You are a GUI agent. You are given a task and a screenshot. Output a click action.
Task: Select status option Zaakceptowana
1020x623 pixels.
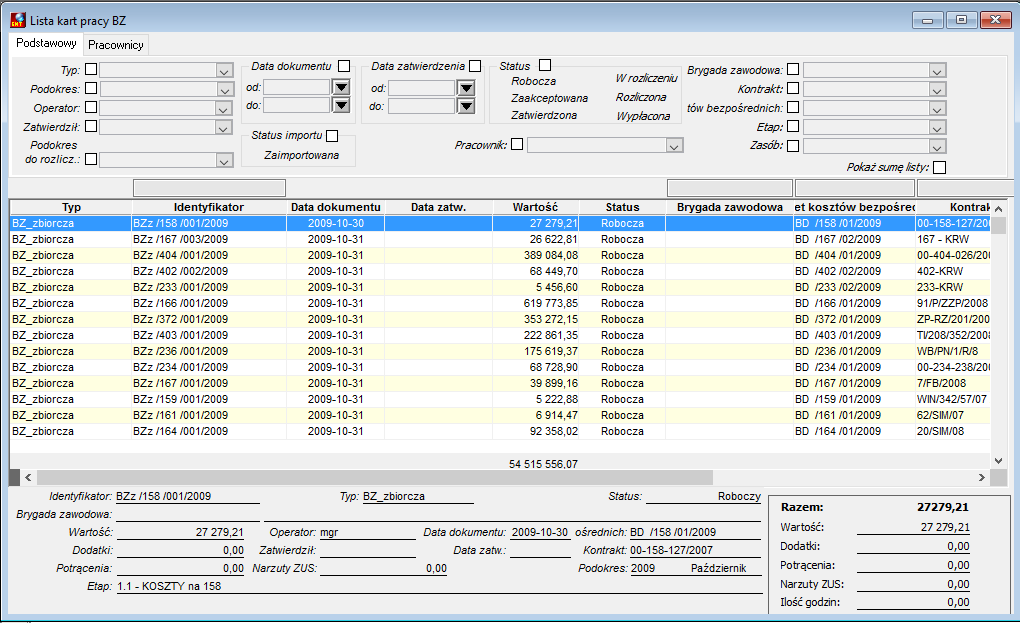(x=549, y=98)
